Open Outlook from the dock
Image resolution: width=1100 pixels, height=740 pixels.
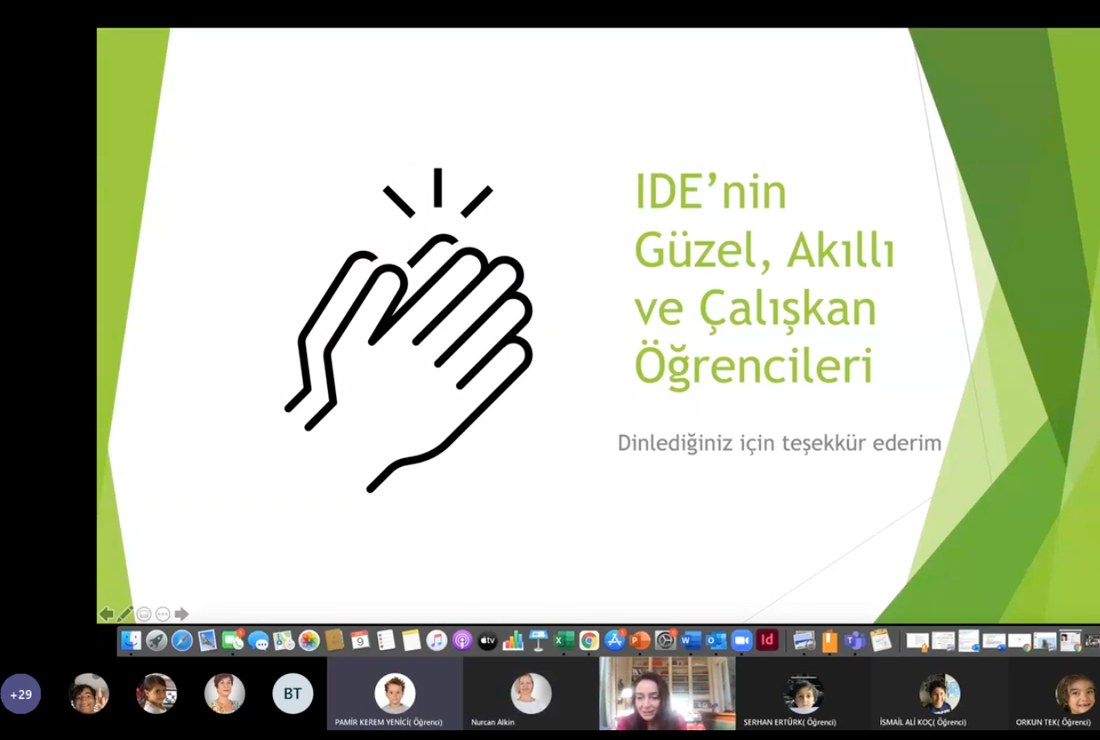click(x=716, y=640)
